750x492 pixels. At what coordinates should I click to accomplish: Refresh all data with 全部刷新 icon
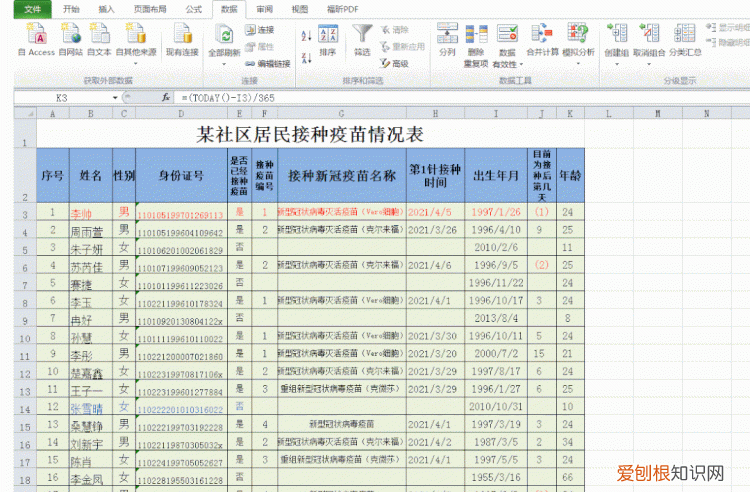click(224, 36)
